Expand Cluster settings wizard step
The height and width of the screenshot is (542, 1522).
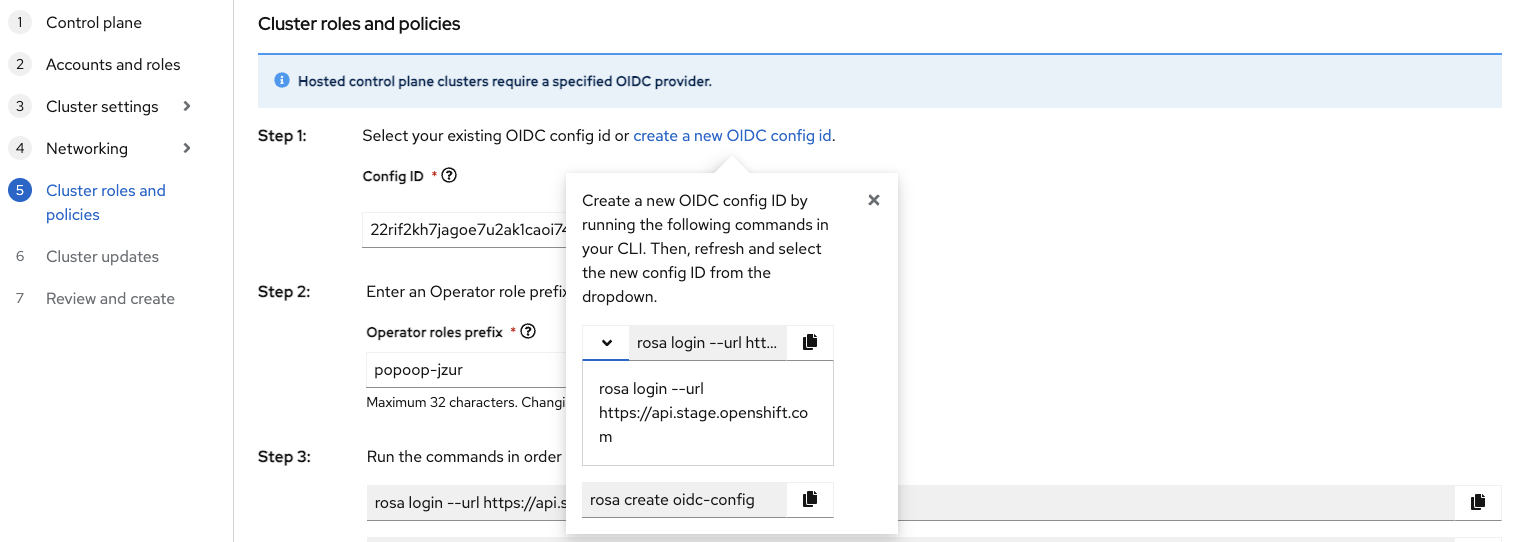(187, 106)
